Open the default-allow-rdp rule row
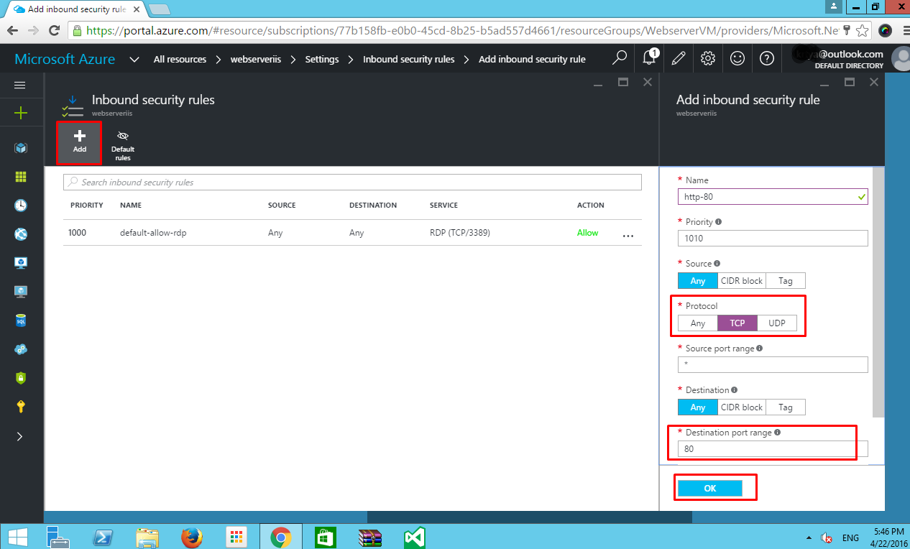Screen dimensions: 910x549 352,233
